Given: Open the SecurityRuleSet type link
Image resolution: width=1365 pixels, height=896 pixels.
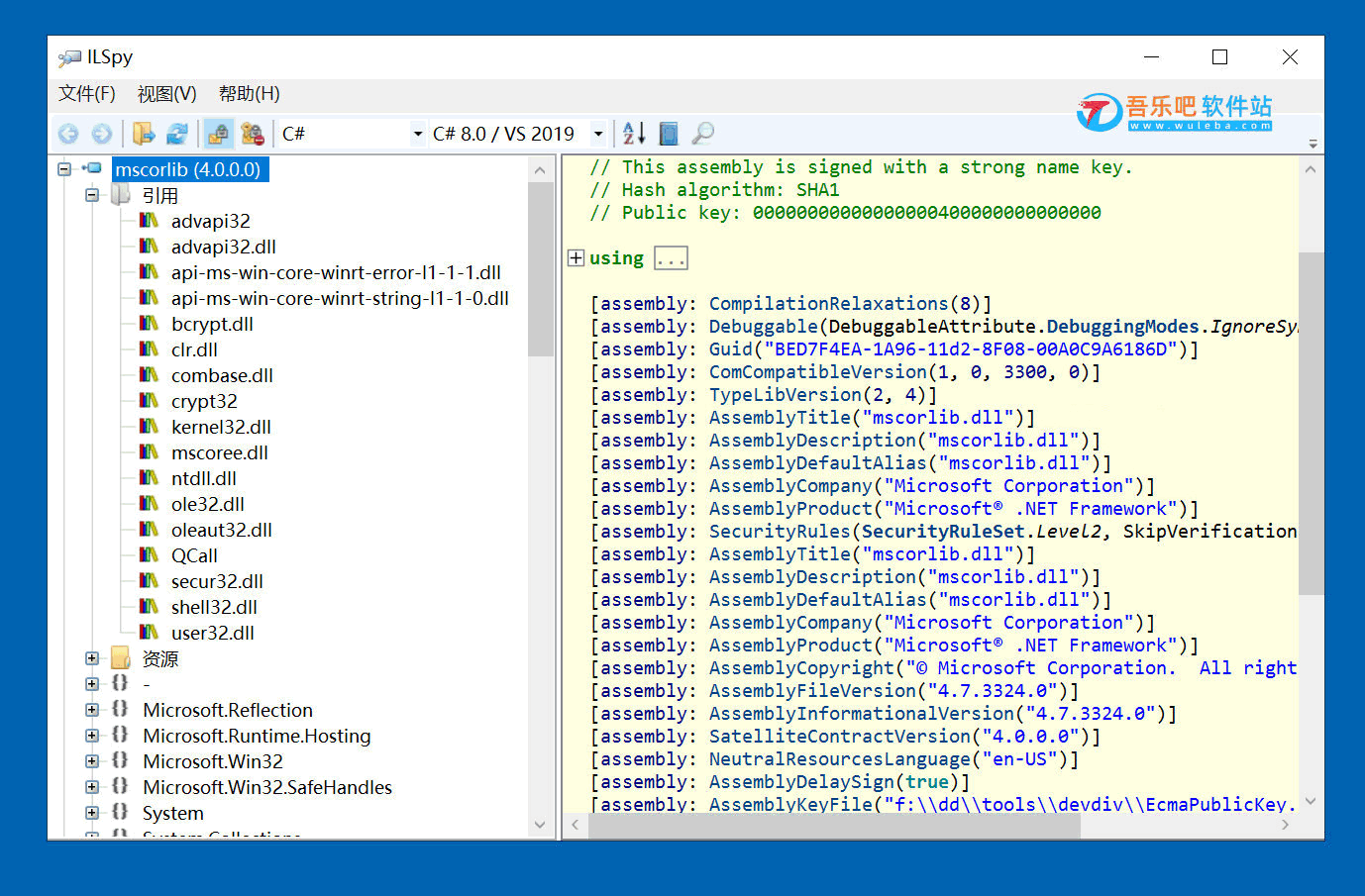Looking at the screenshot, I should tap(943, 532).
